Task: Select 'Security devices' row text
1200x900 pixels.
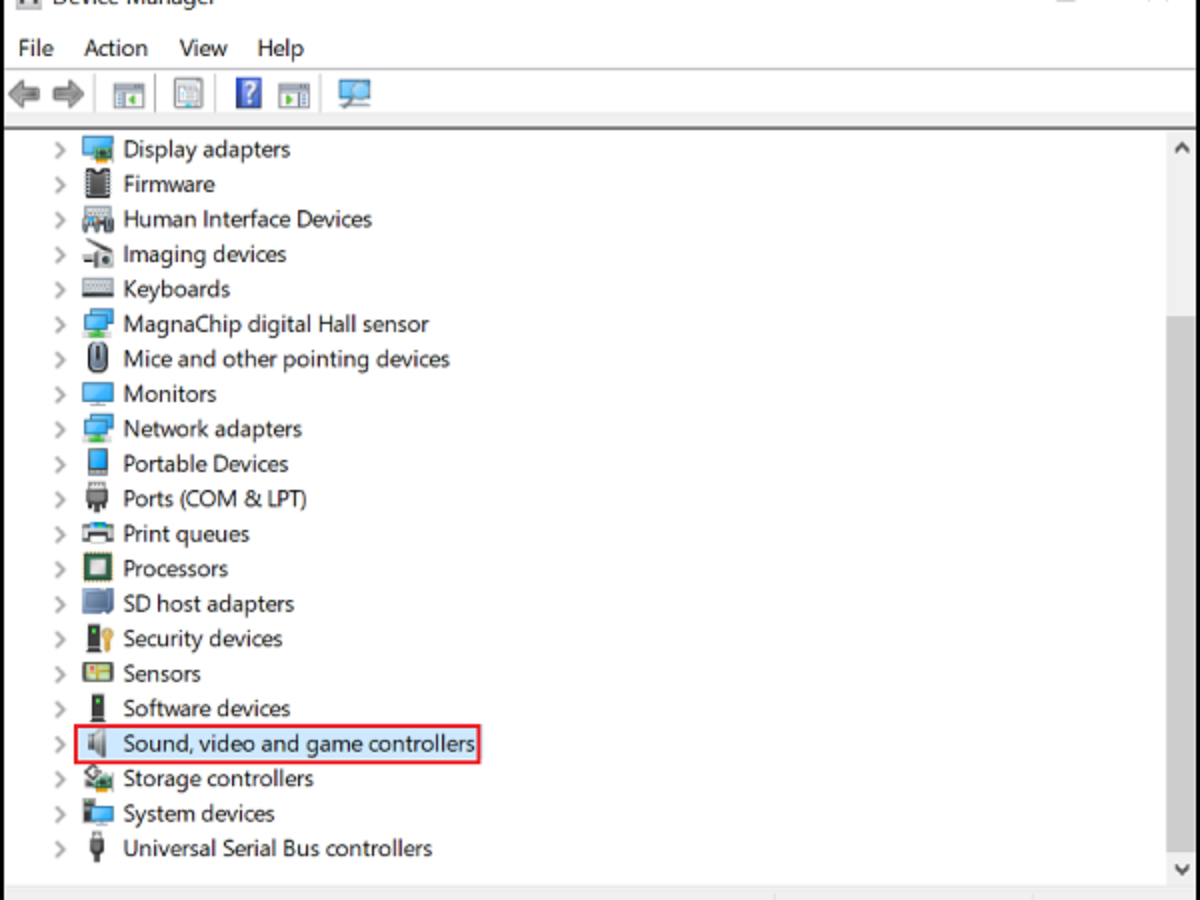Action: click(x=203, y=638)
